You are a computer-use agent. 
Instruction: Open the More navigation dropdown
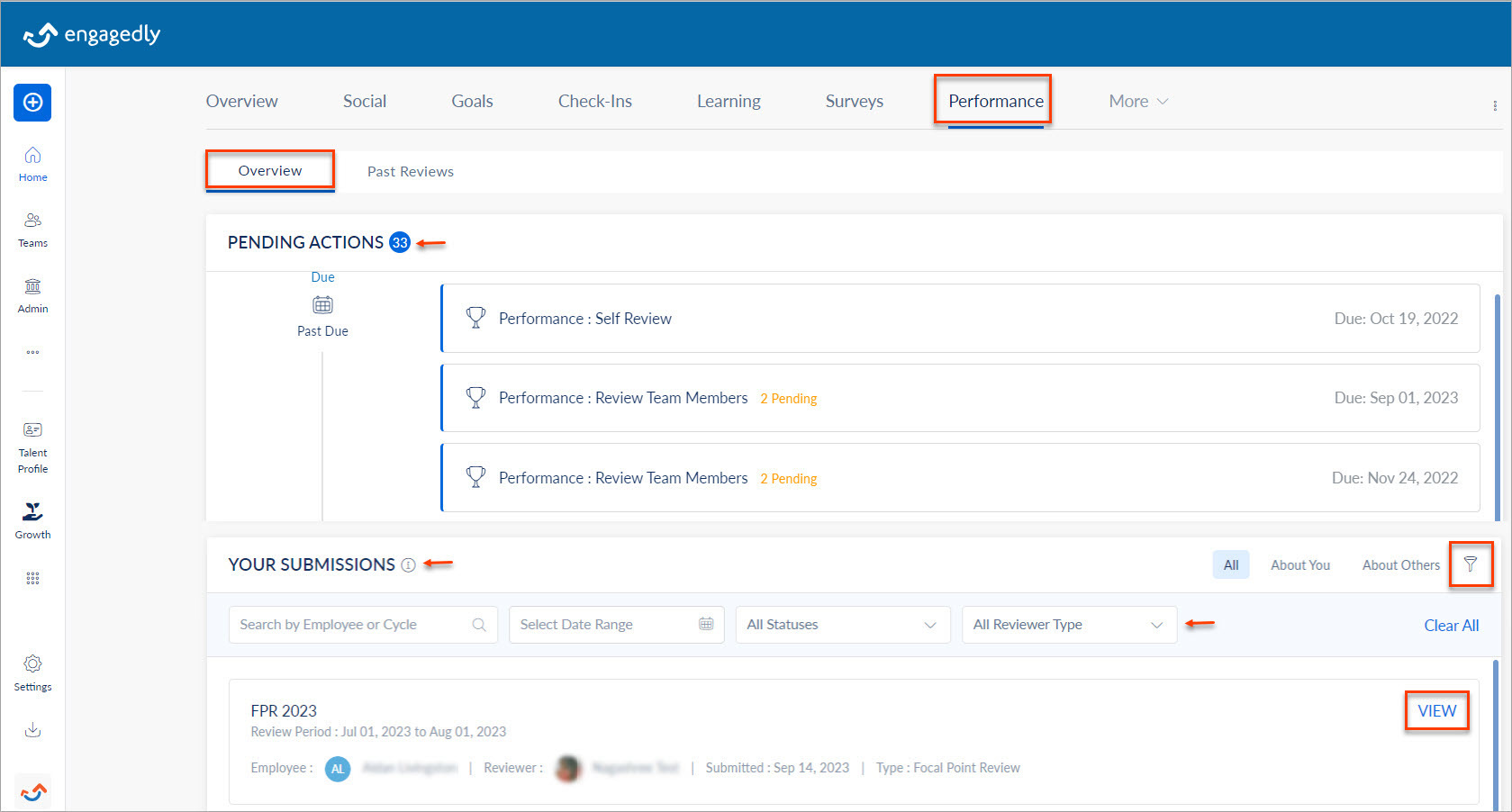click(x=1136, y=101)
